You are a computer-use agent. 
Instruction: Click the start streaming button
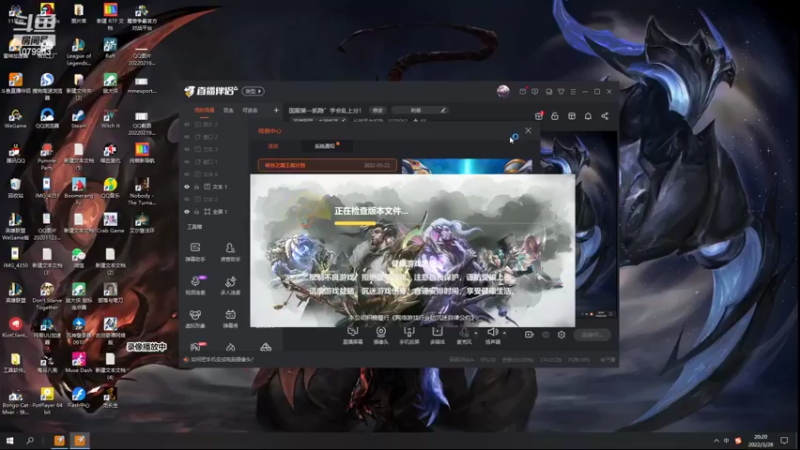pyautogui.click(x=592, y=335)
